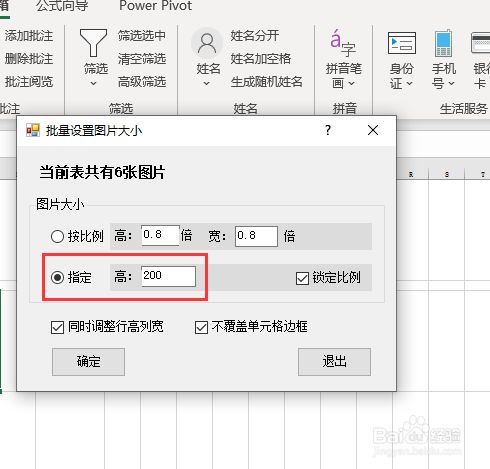Click 姓名加空格 command
This screenshot has width=490, height=469.
pyautogui.click(x=261, y=59)
